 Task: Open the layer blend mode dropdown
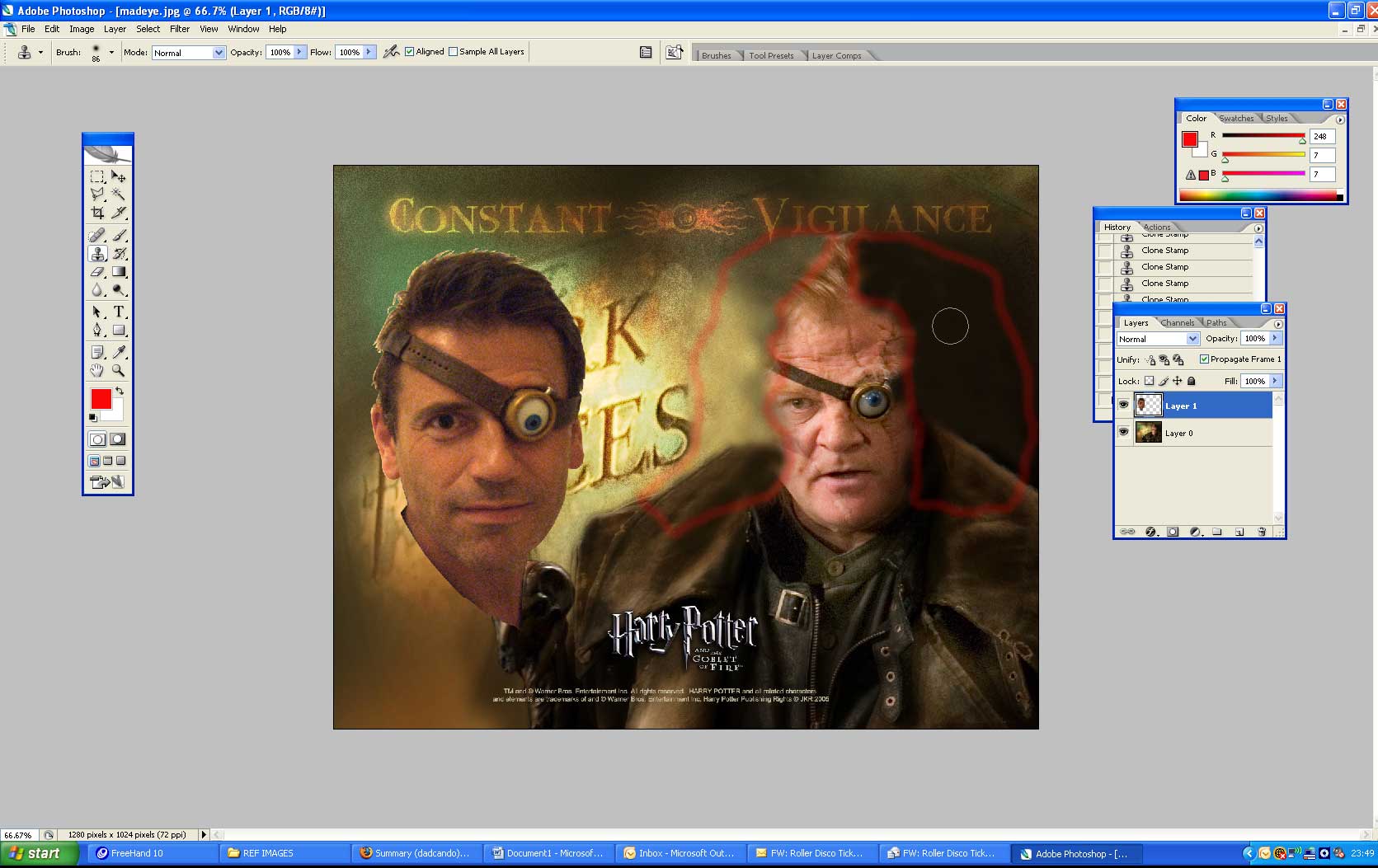click(x=1192, y=339)
